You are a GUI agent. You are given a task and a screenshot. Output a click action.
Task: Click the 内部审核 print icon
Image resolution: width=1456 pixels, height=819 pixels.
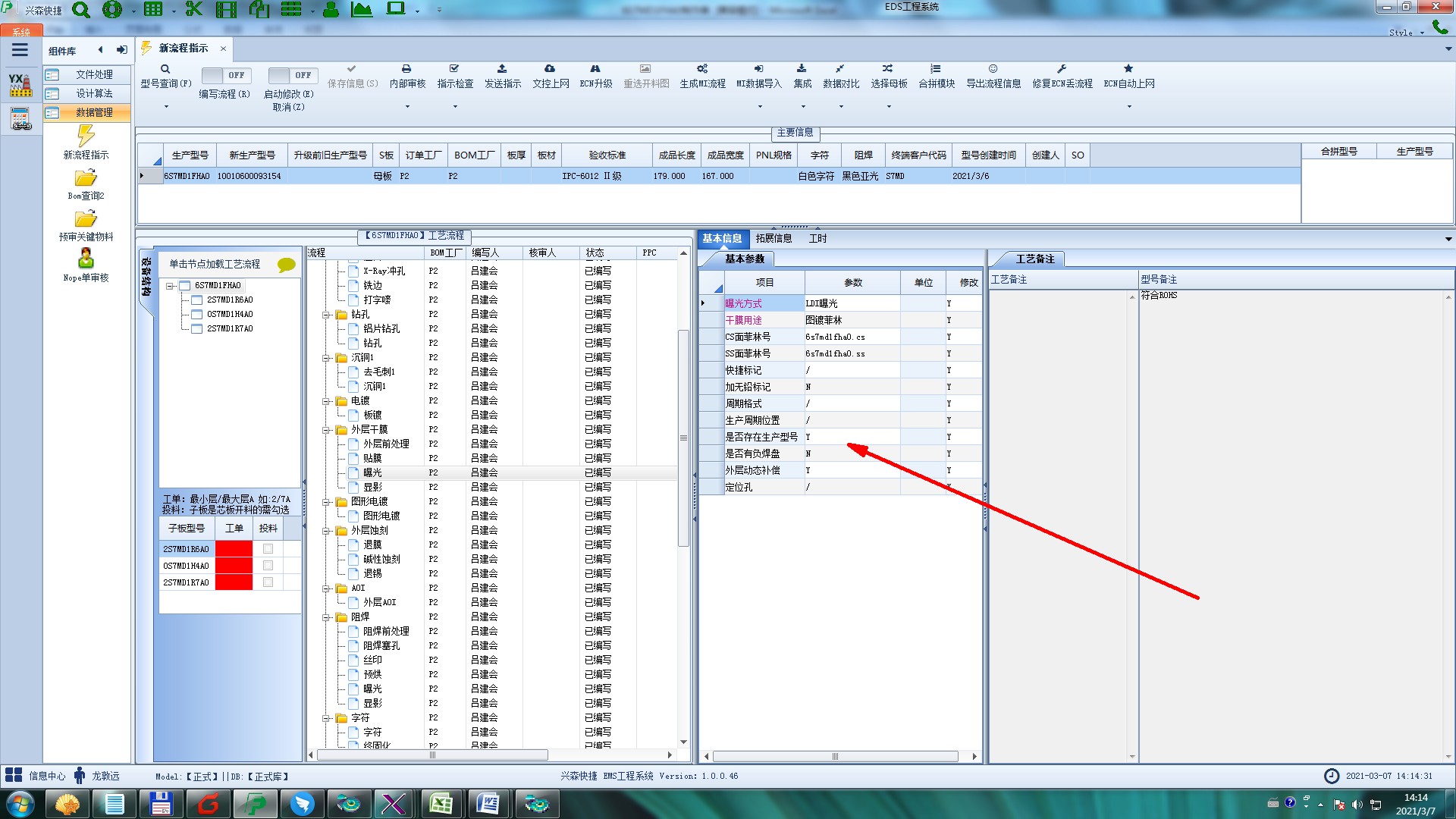pos(406,69)
